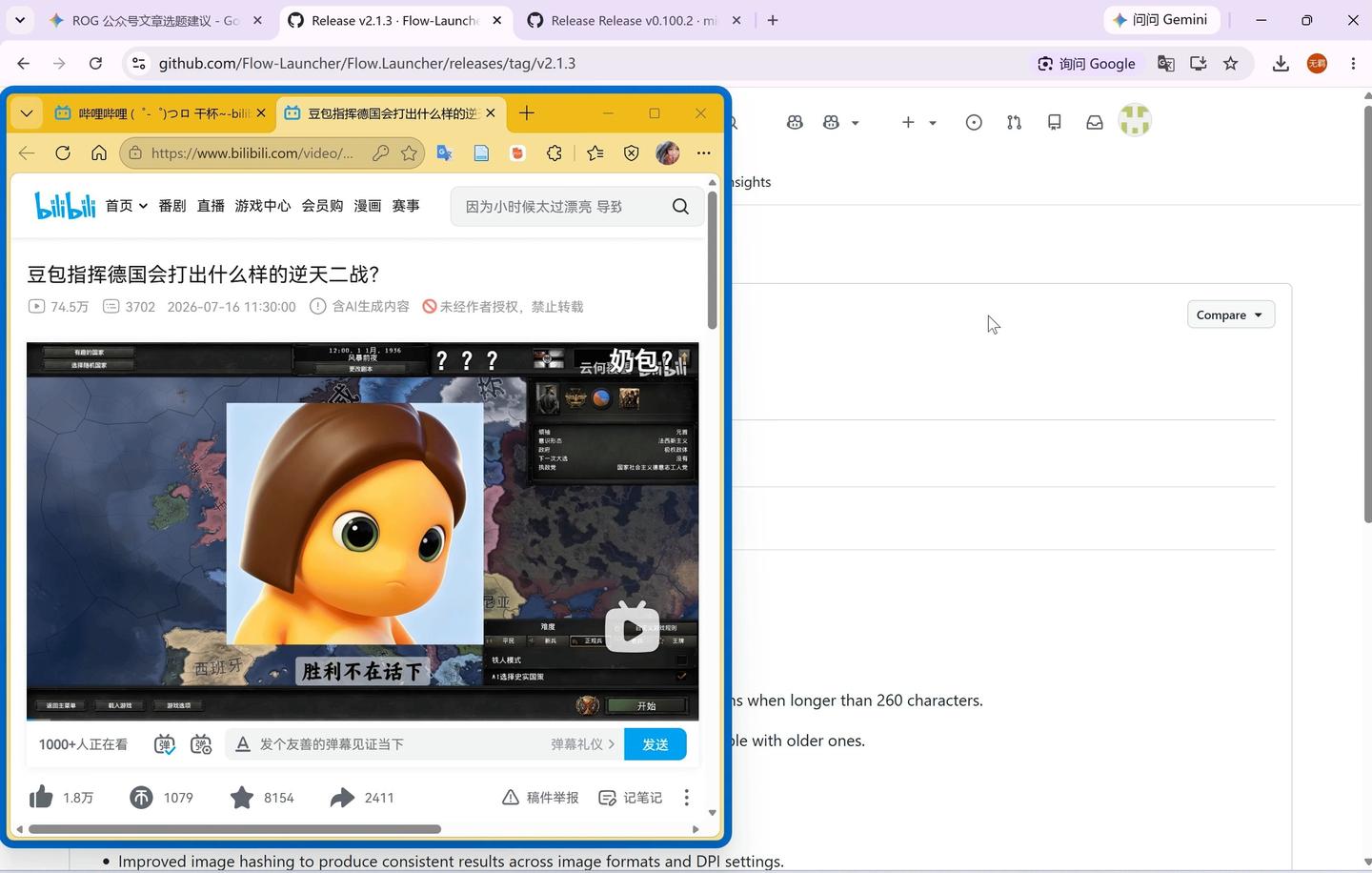Image resolution: width=1372 pixels, height=873 pixels.
Task: Like the video with thumbs-up icon
Action: (x=41, y=797)
